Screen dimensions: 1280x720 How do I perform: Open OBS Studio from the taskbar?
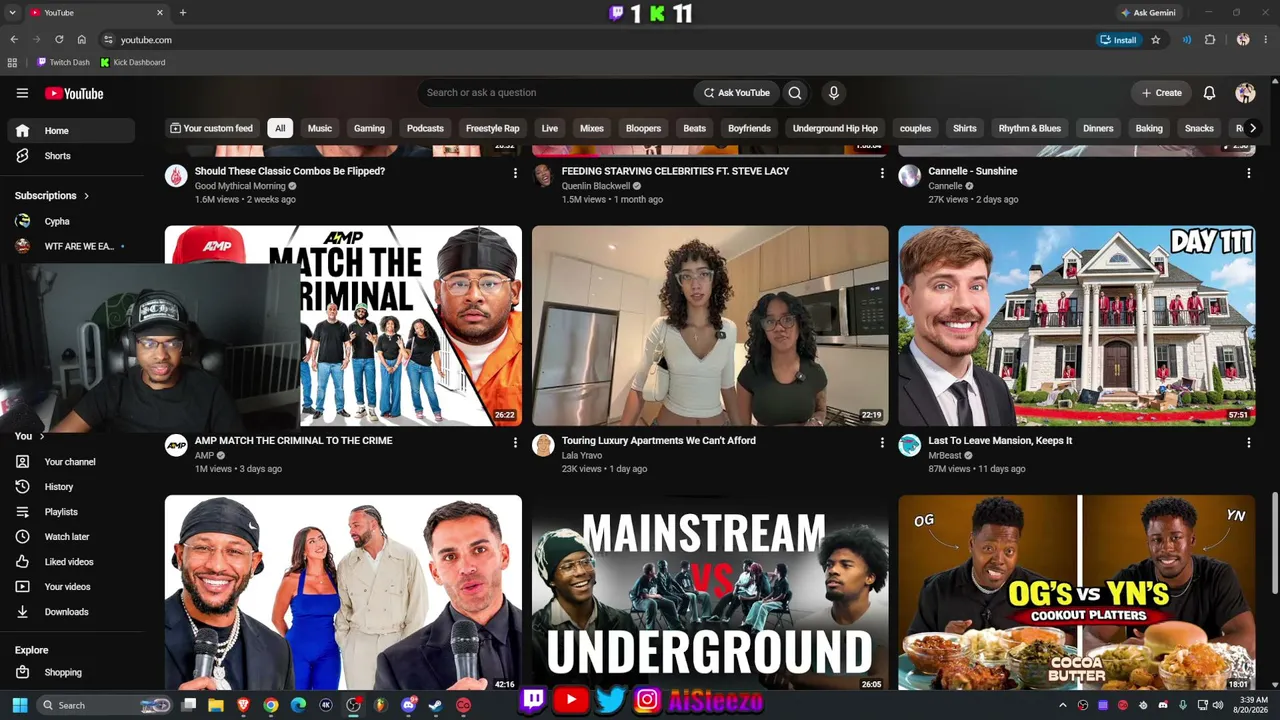(x=353, y=705)
